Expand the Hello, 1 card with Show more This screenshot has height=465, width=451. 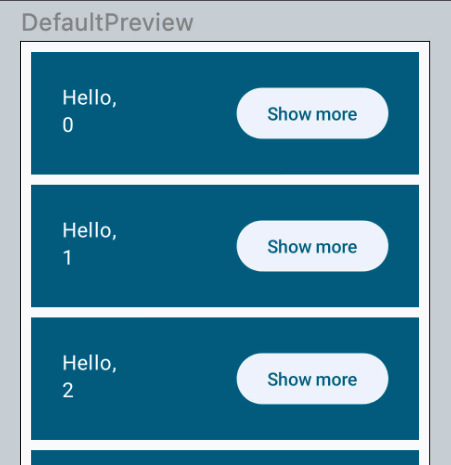point(312,246)
